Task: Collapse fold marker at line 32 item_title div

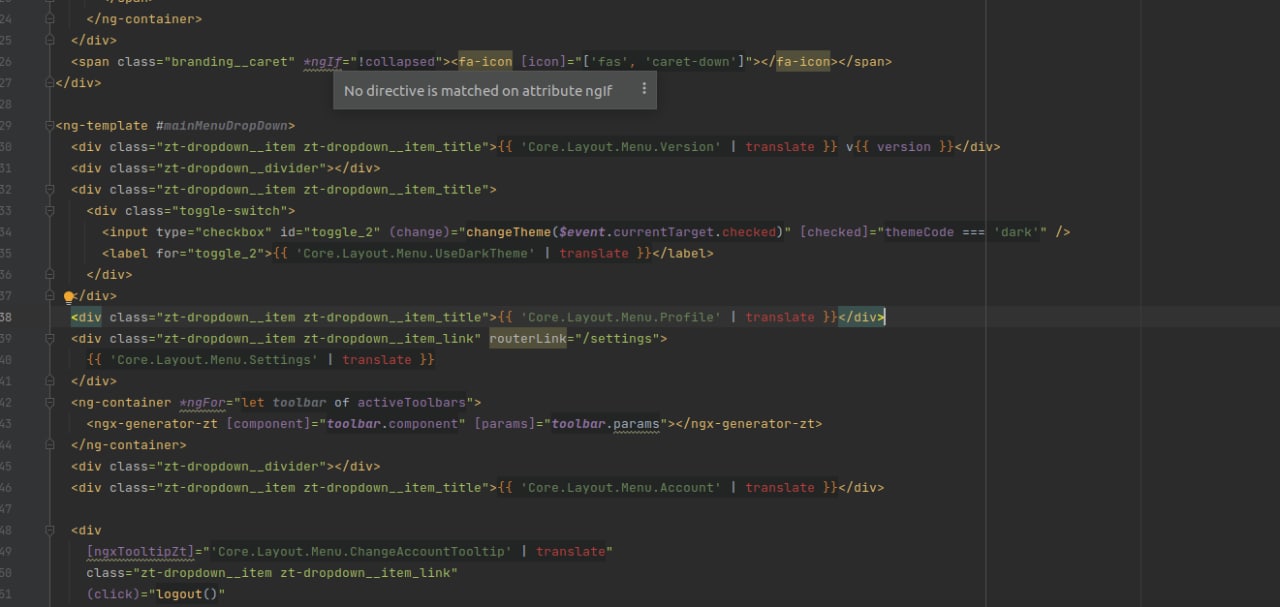Action: pyautogui.click(x=49, y=189)
